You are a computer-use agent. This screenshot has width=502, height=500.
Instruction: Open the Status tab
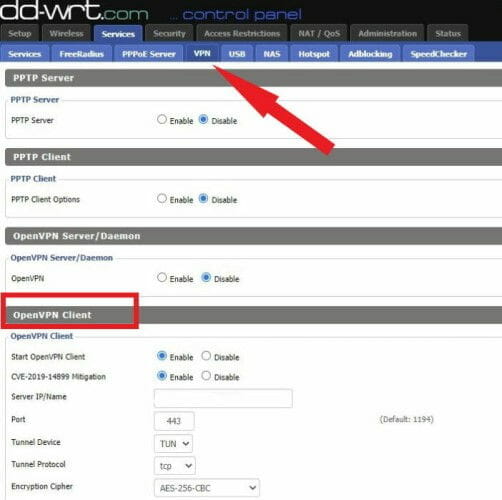pos(448,33)
